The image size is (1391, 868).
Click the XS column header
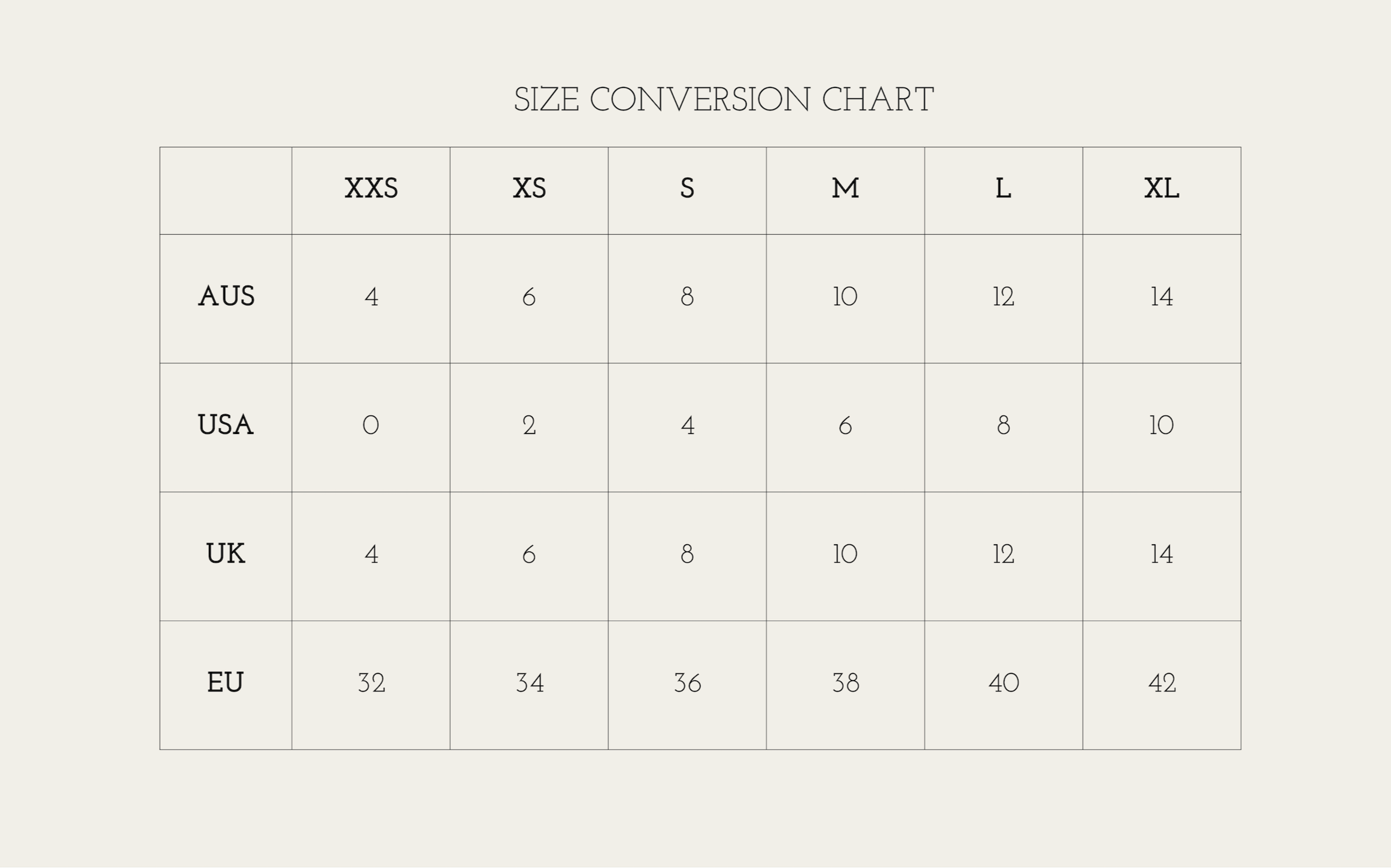pyautogui.click(x=529, y=189)
